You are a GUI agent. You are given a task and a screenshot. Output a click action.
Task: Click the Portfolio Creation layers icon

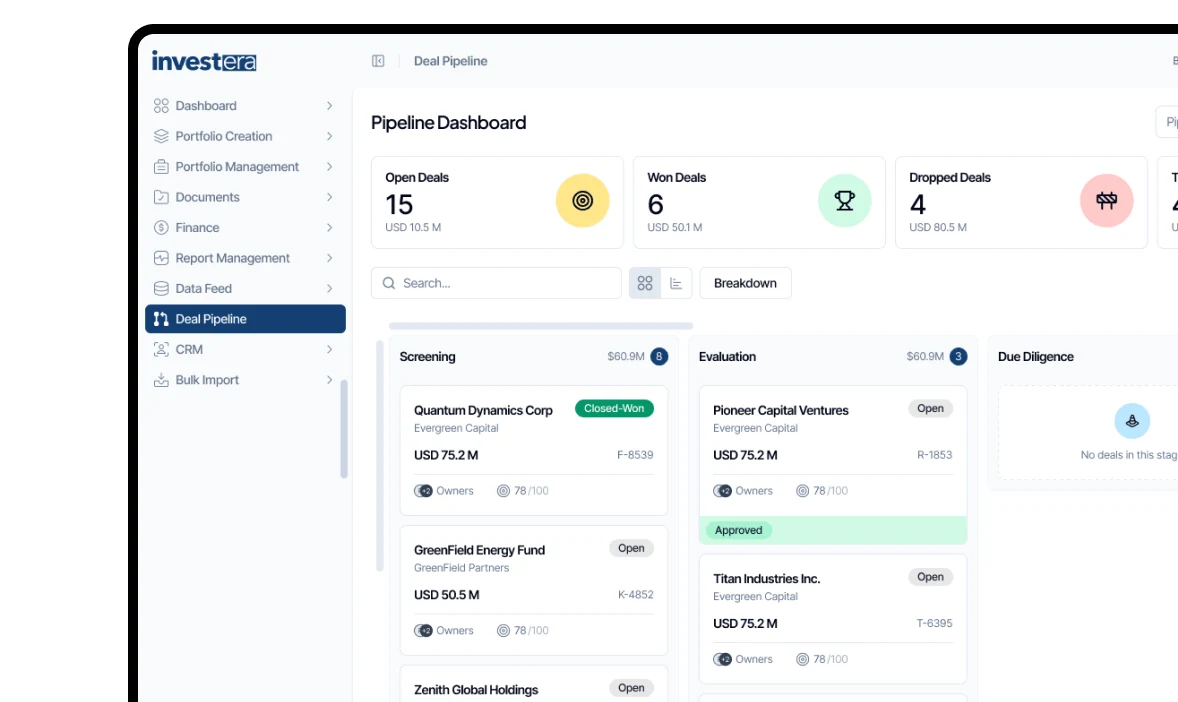coord(161,136)
